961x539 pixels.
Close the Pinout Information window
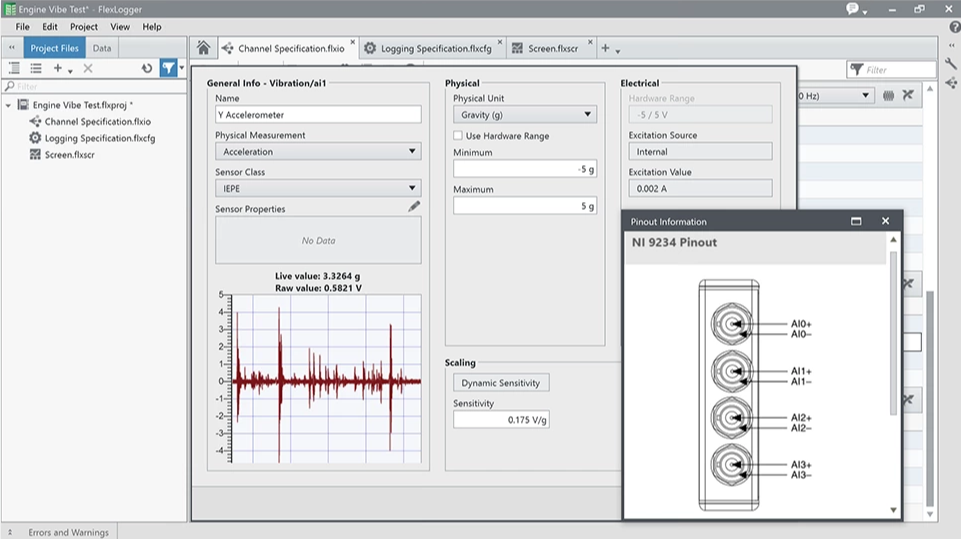[x=885, y=221]
